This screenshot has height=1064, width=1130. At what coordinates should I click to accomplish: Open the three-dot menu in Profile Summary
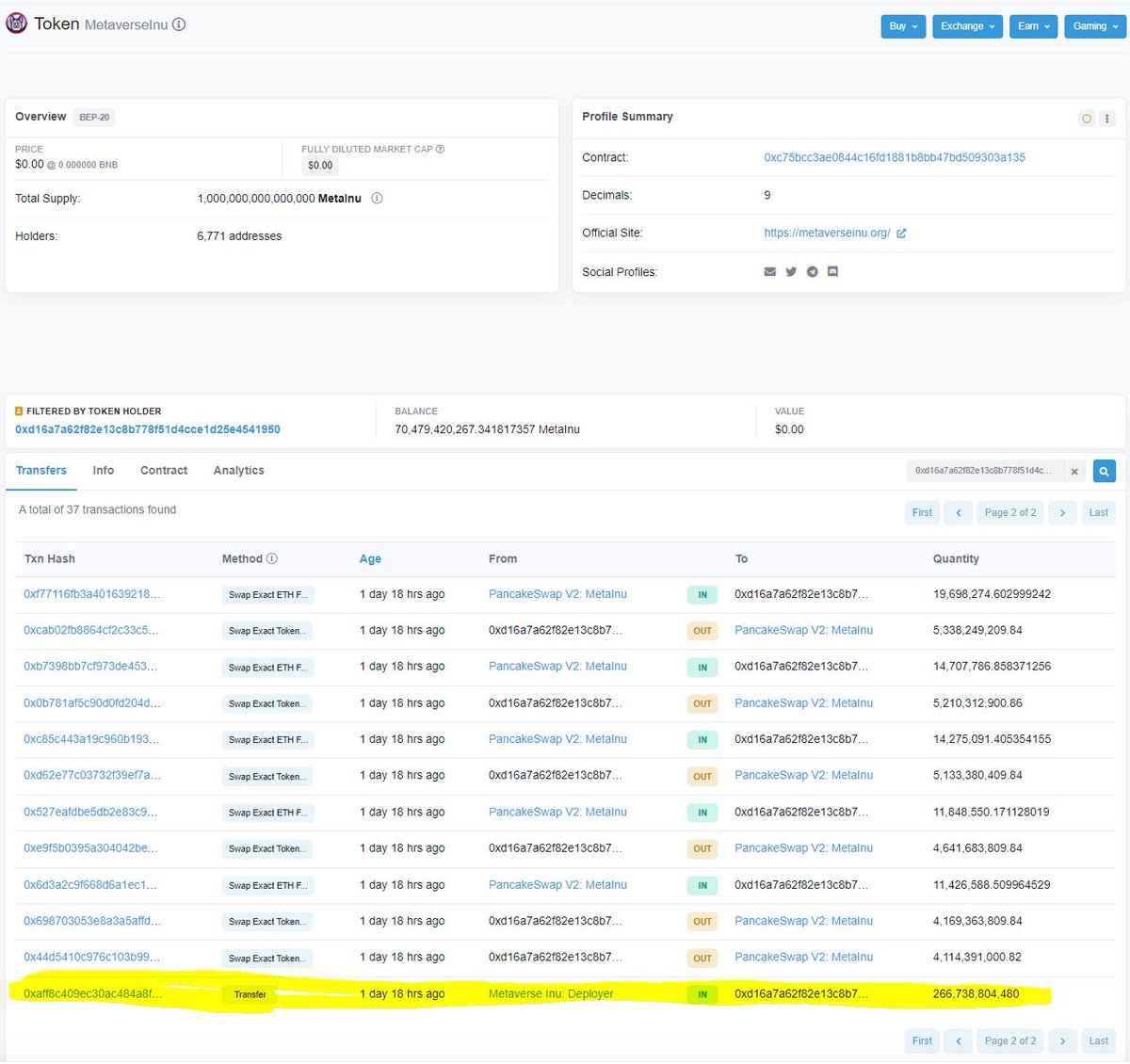(1107, 119)
